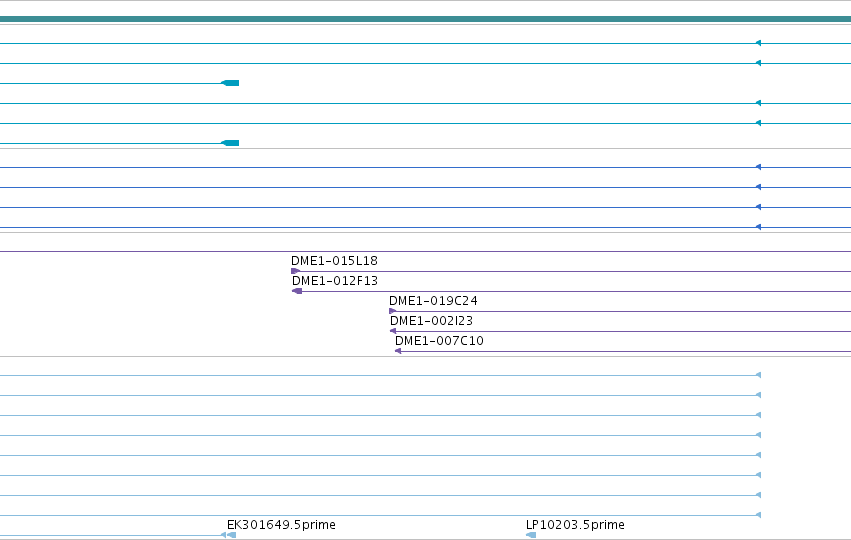Select the DME1-002I23 clone label

[x=431, y=321]
